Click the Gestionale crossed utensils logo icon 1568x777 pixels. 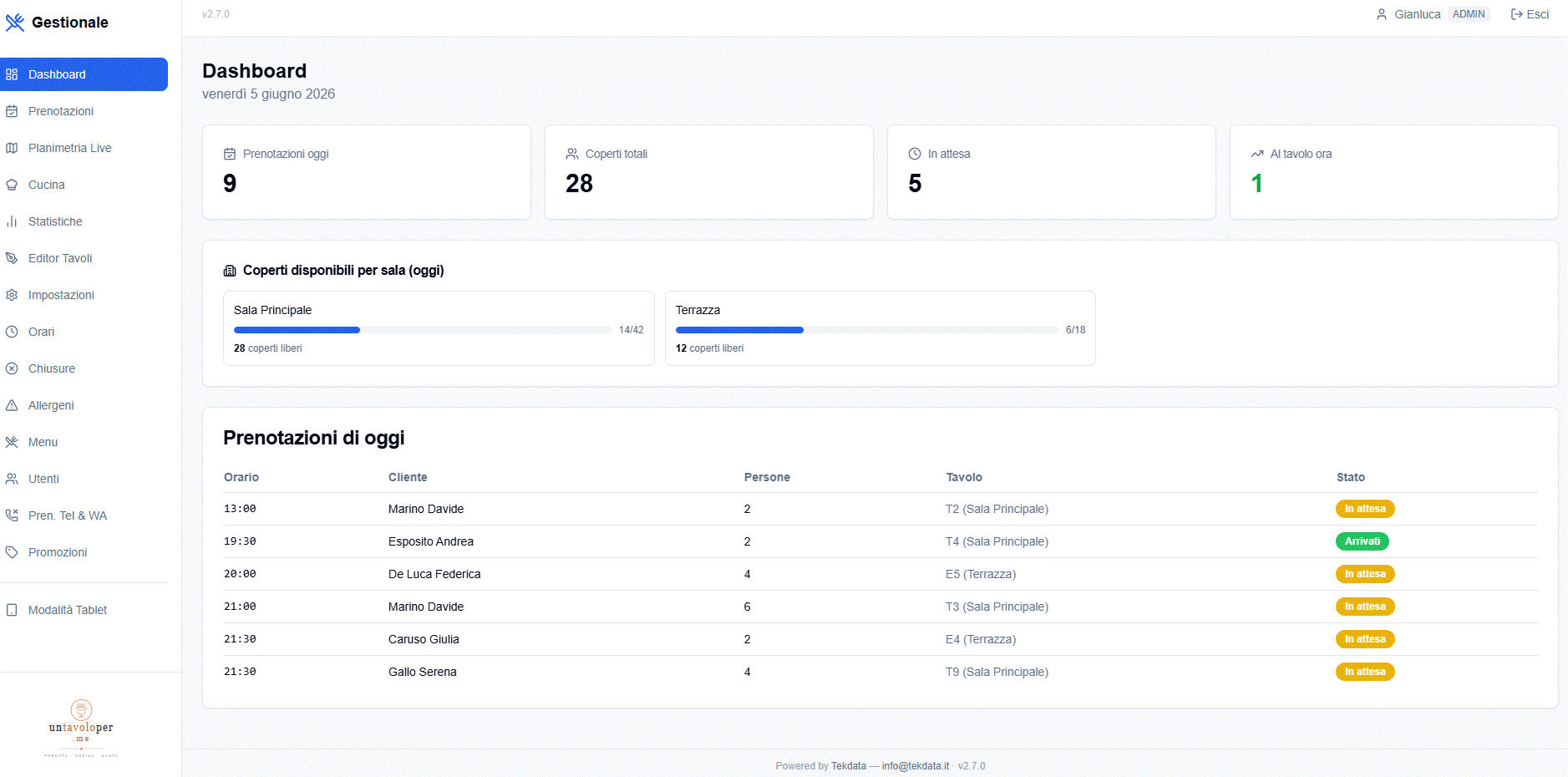15,23
